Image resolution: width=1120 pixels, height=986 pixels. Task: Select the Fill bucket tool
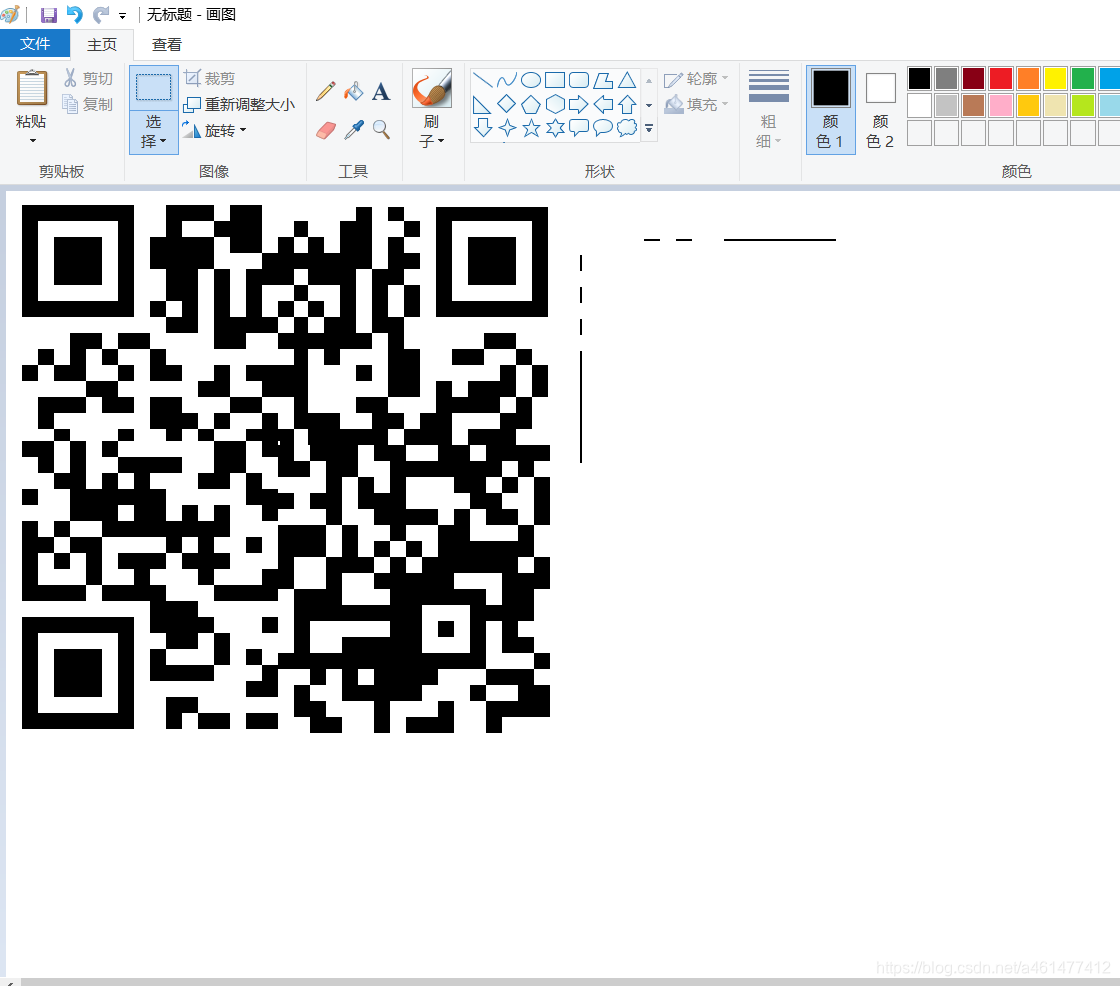354,91
